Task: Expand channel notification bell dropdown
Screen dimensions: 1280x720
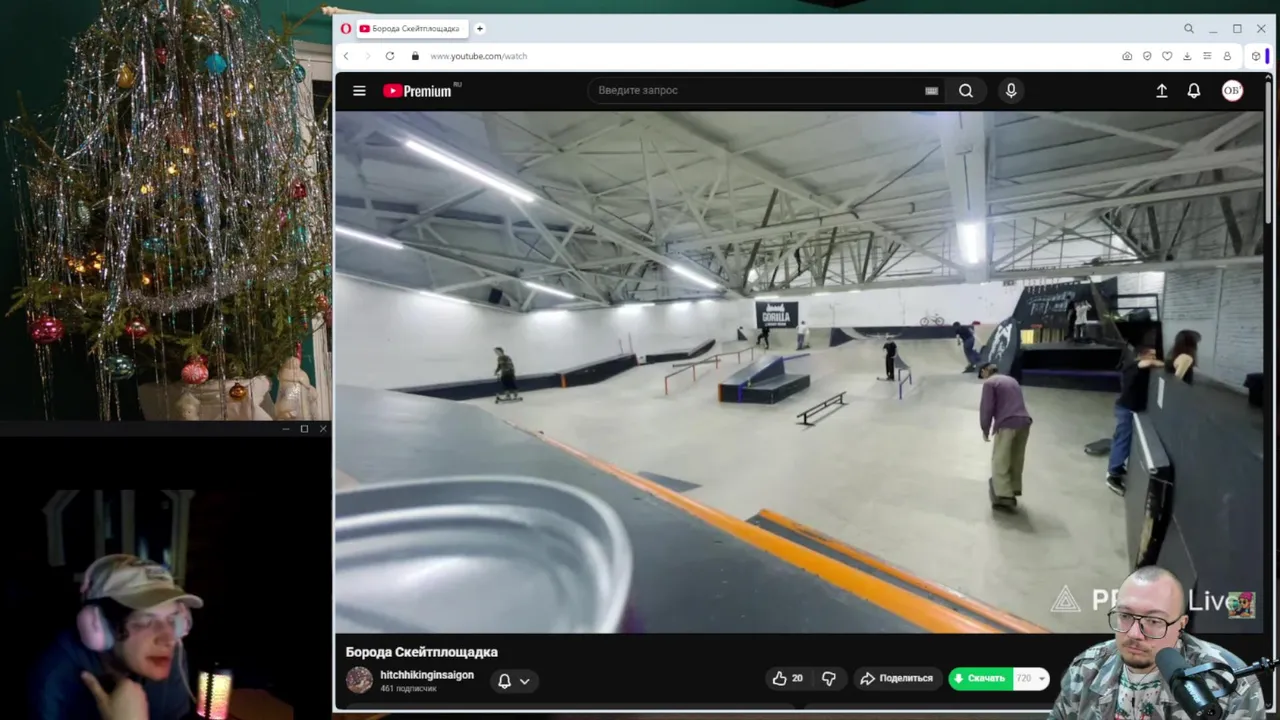Action: pyautogui.click(x=514, y=681)
